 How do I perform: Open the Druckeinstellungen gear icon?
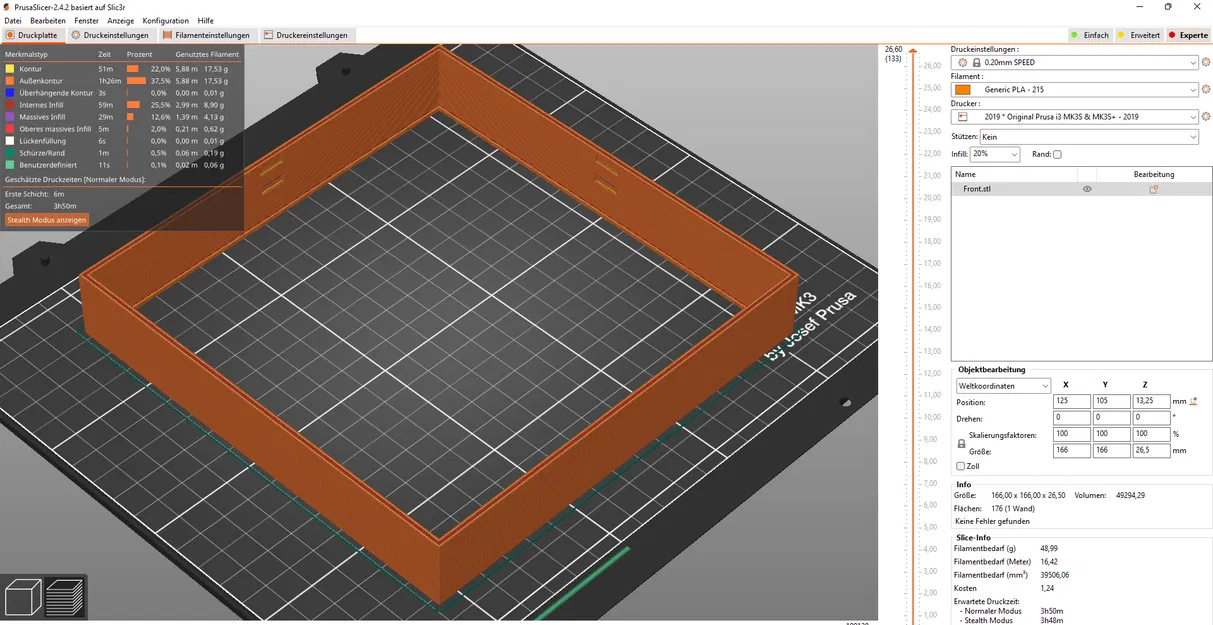[1204, 61]
